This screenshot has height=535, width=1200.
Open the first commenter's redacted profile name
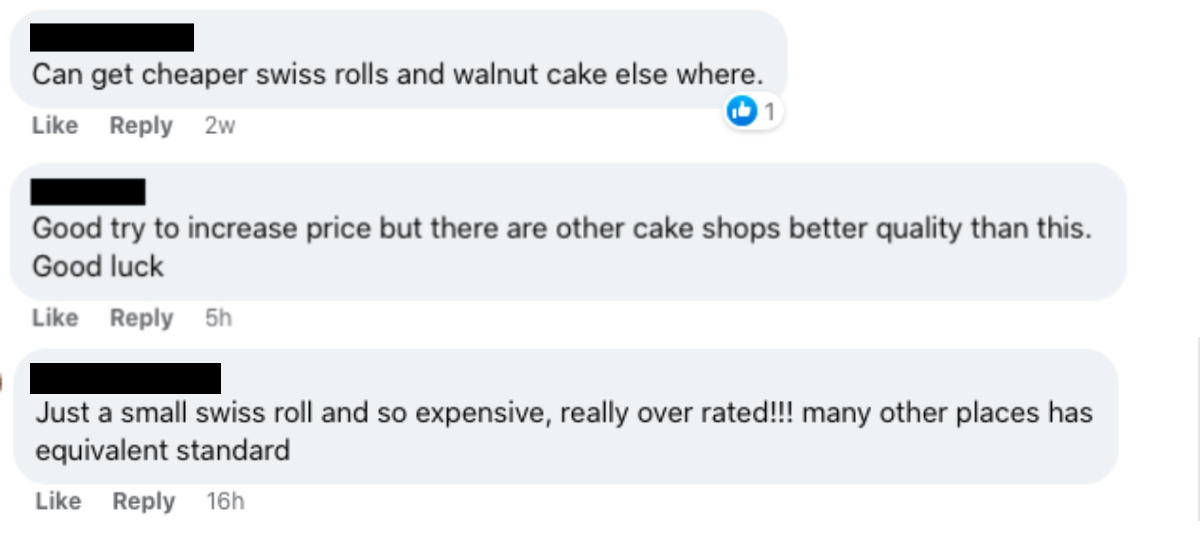point(111,37)
